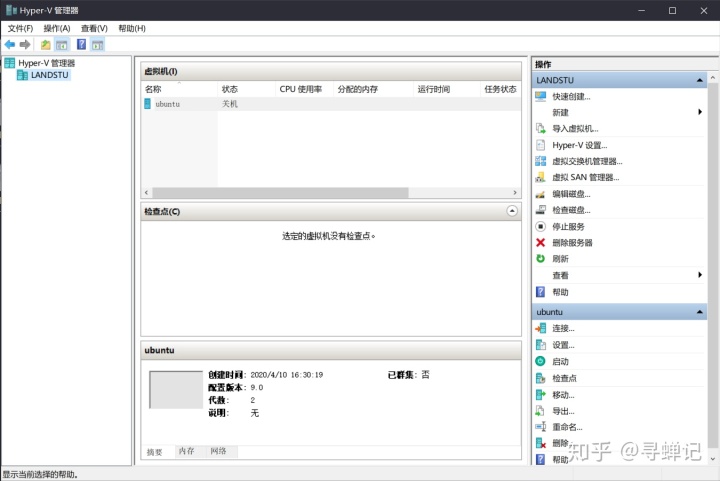The width and height of the screenshot is (720, 481).
Task: Sort by CPU Usage (CPU 使用率) column
Action: (x=304, y=89)
